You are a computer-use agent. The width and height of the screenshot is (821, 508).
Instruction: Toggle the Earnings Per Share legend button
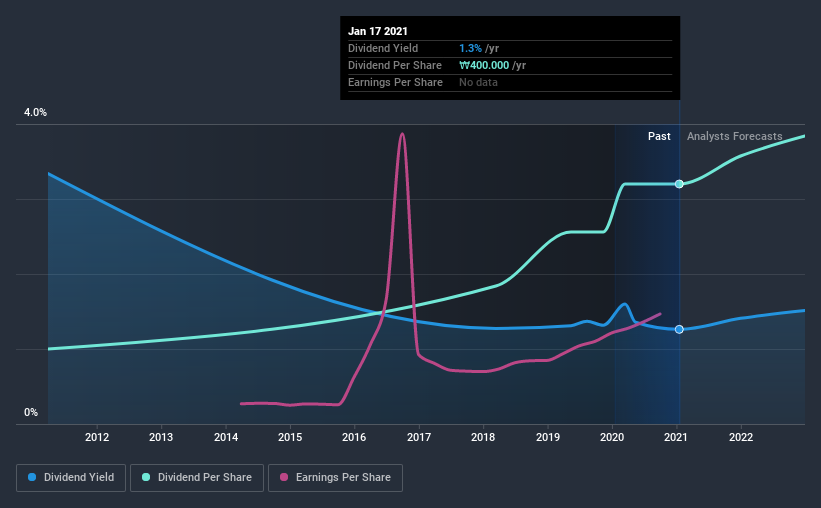[335, 478]
